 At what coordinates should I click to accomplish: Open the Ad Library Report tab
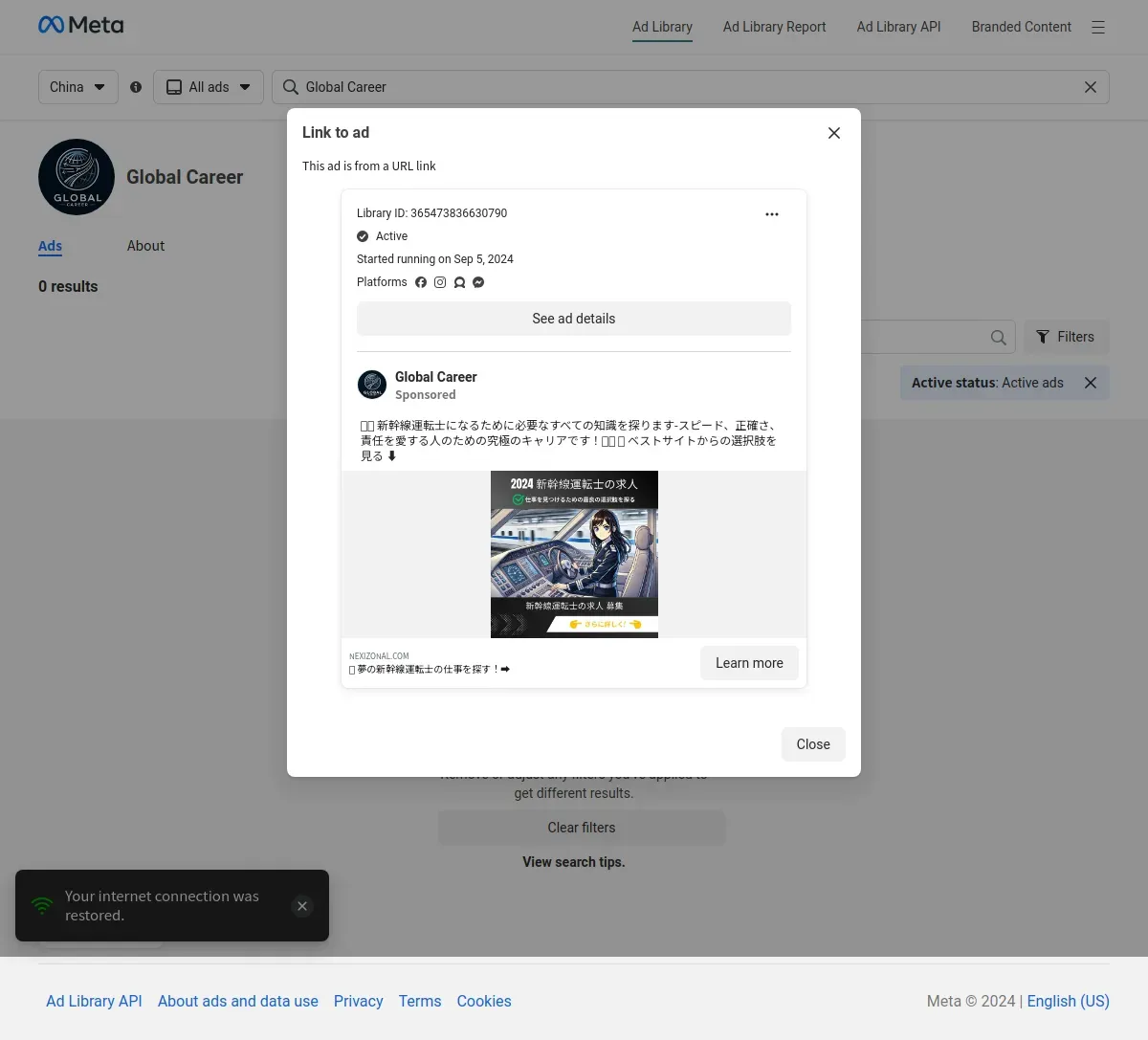point(775,27)
